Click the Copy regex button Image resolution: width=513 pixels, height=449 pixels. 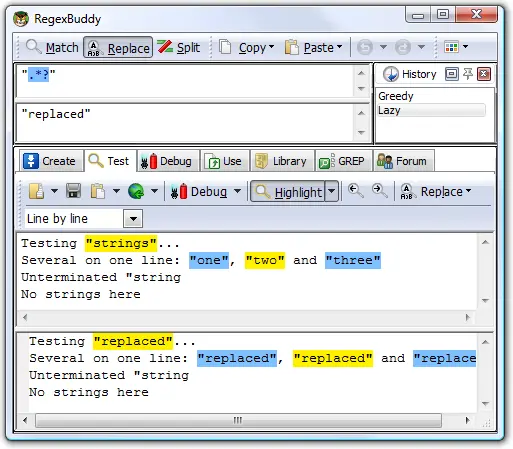[242, 47]
